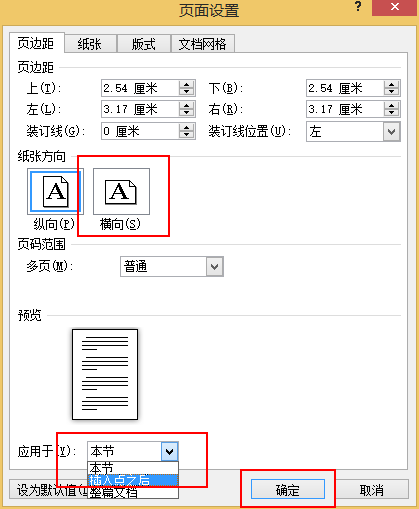Choose 本节 in the dropdown list

coord(133,468)
